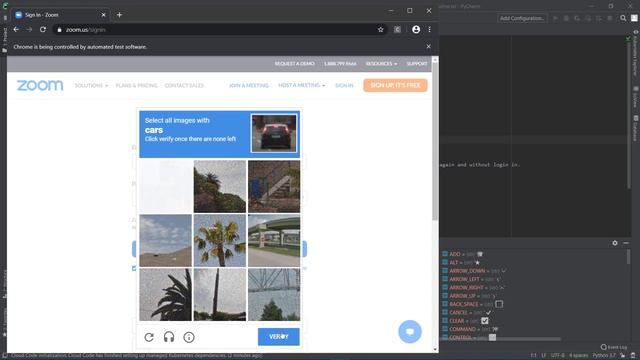Screen dimensions: 640x360
Task: Click the PyCharm Run button
Action: 555,18
